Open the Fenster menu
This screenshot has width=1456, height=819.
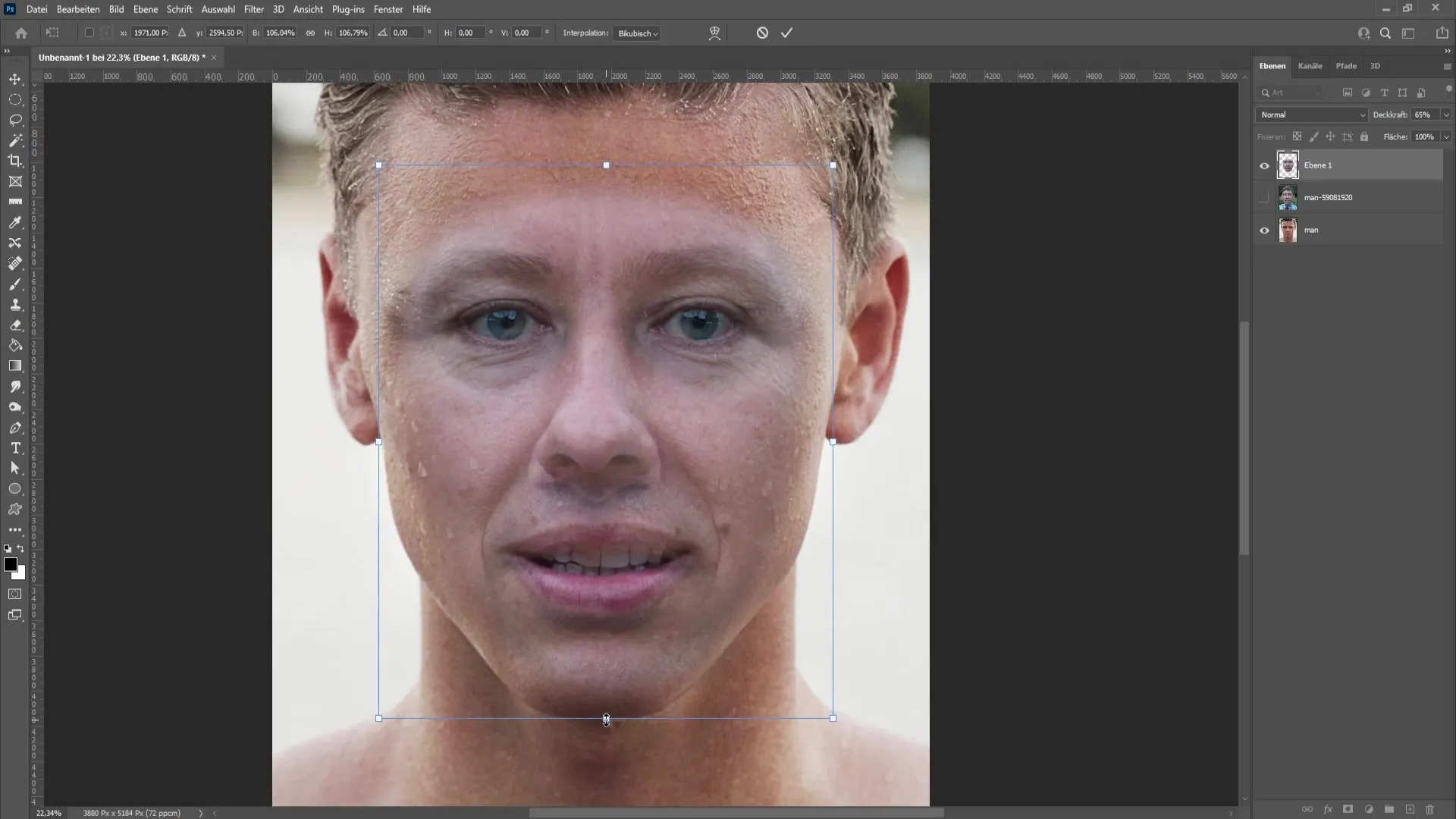(389, 9)
